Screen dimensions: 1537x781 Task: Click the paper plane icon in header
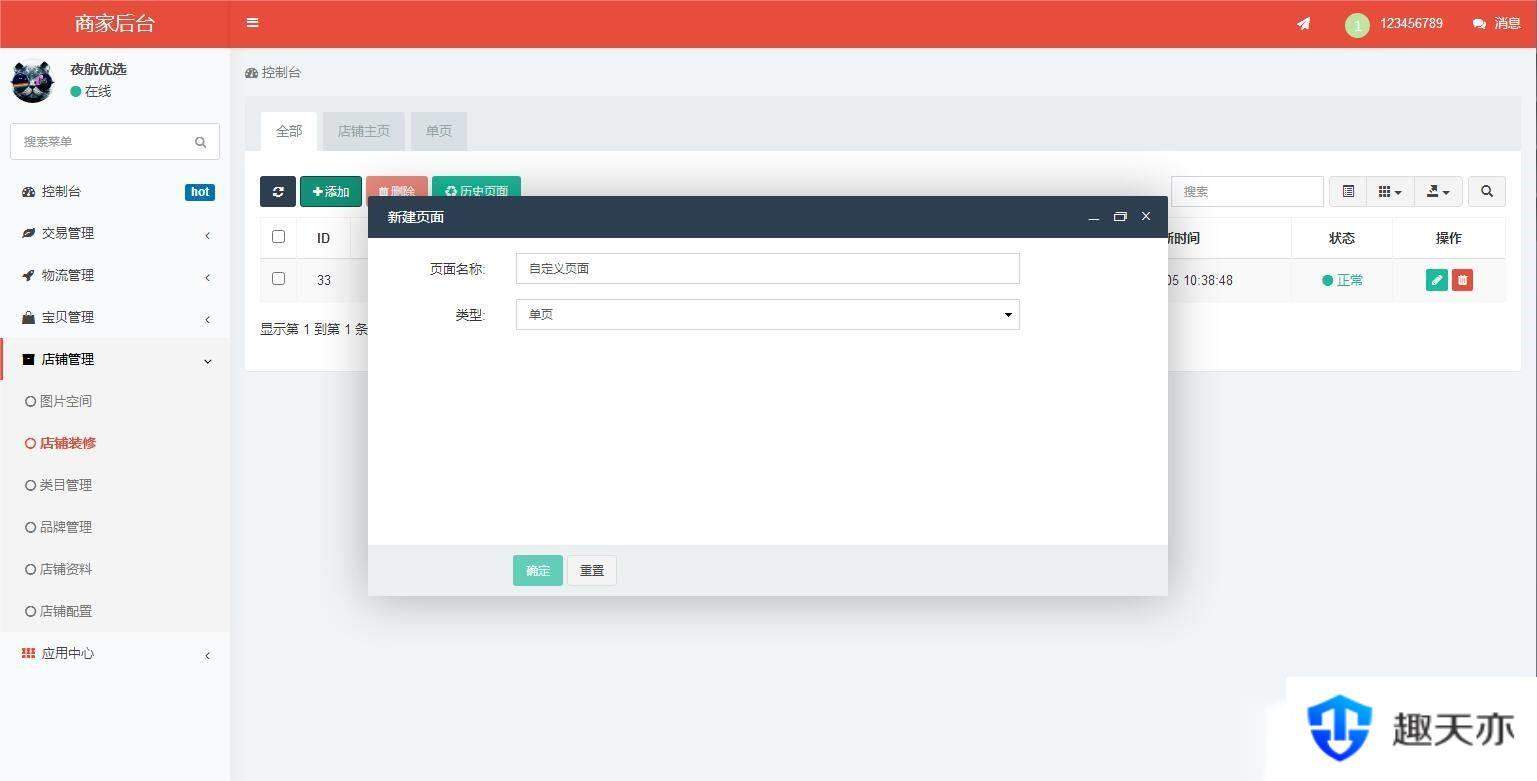click(x=1303, y=23)
